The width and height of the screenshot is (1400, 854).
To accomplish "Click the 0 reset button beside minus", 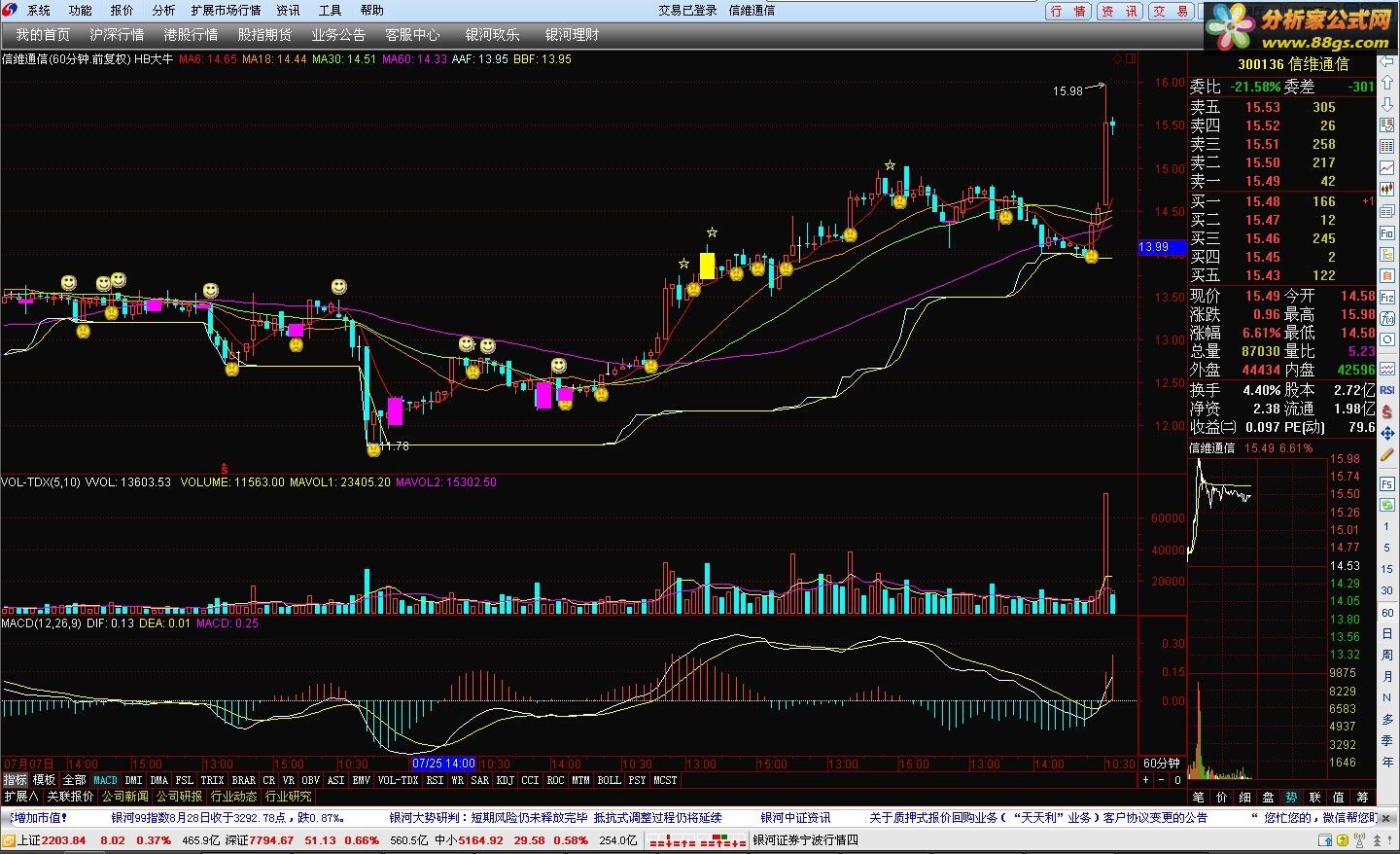I will tap(1176, 780).
